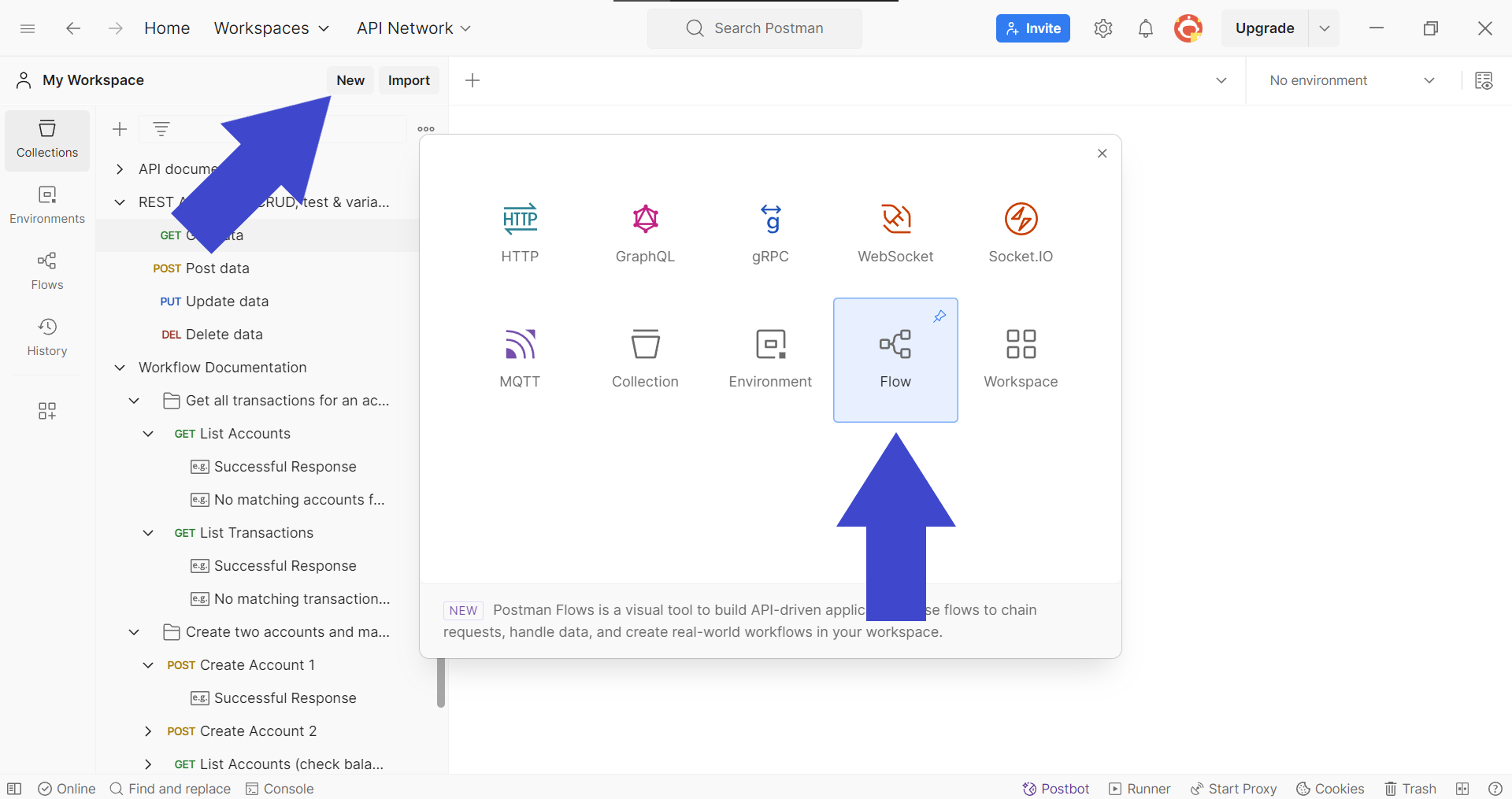Select gRPC request type
The height and width of the screenshot is (799, 1512).
pos(770,234)
